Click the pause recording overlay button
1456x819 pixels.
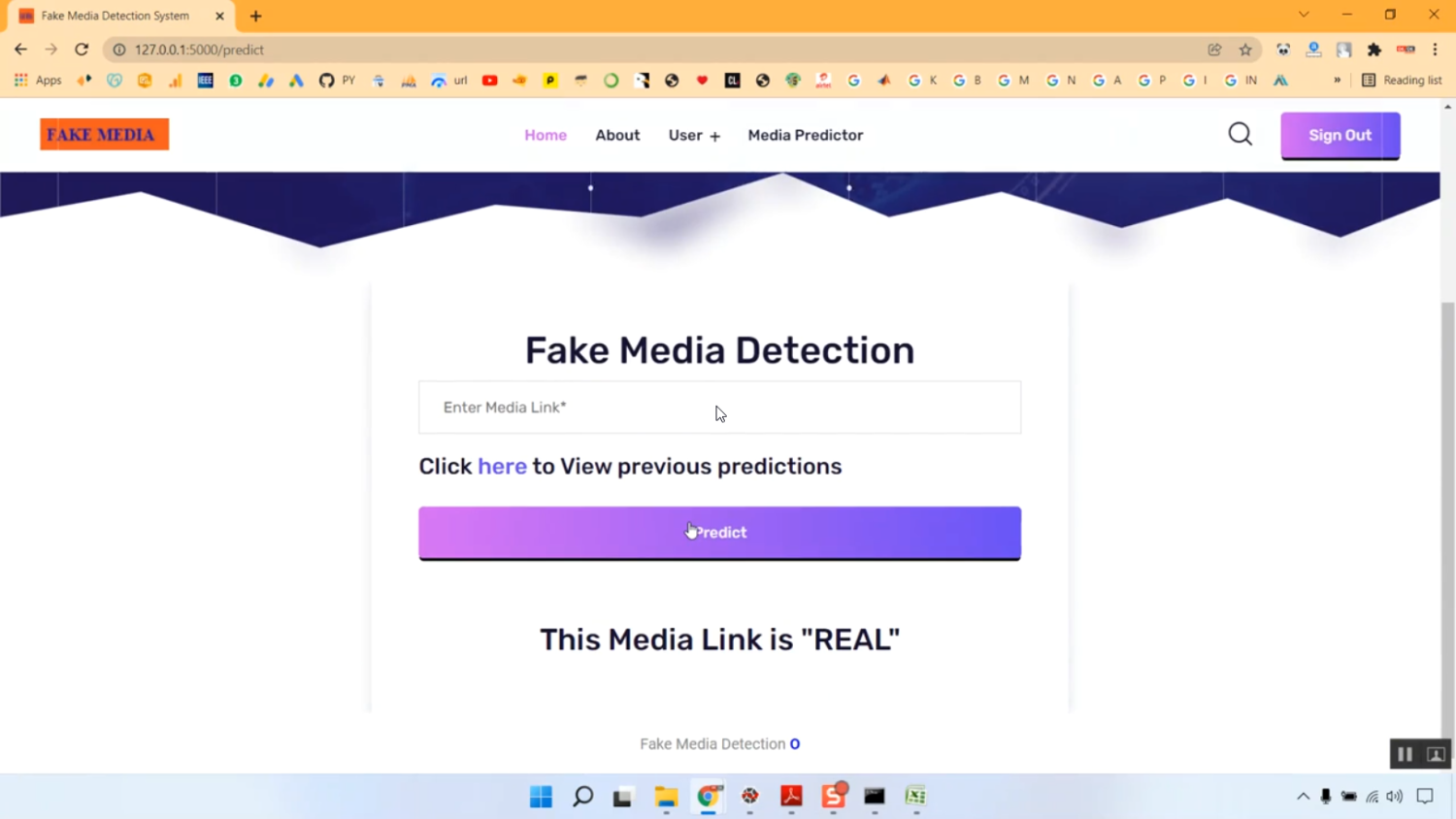[1405, 754]
